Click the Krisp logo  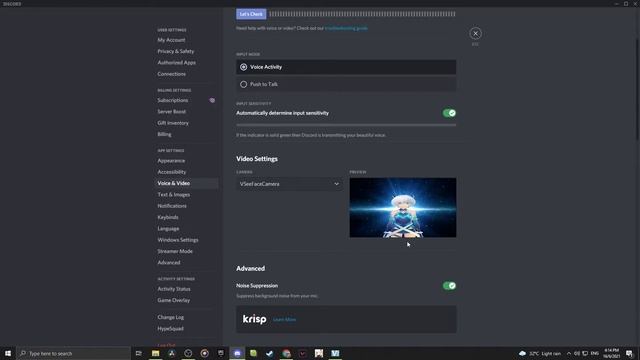254,319
